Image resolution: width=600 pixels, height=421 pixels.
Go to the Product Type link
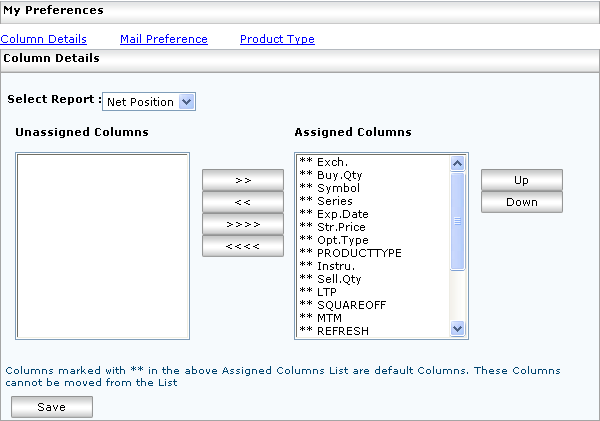pos(277,40)
